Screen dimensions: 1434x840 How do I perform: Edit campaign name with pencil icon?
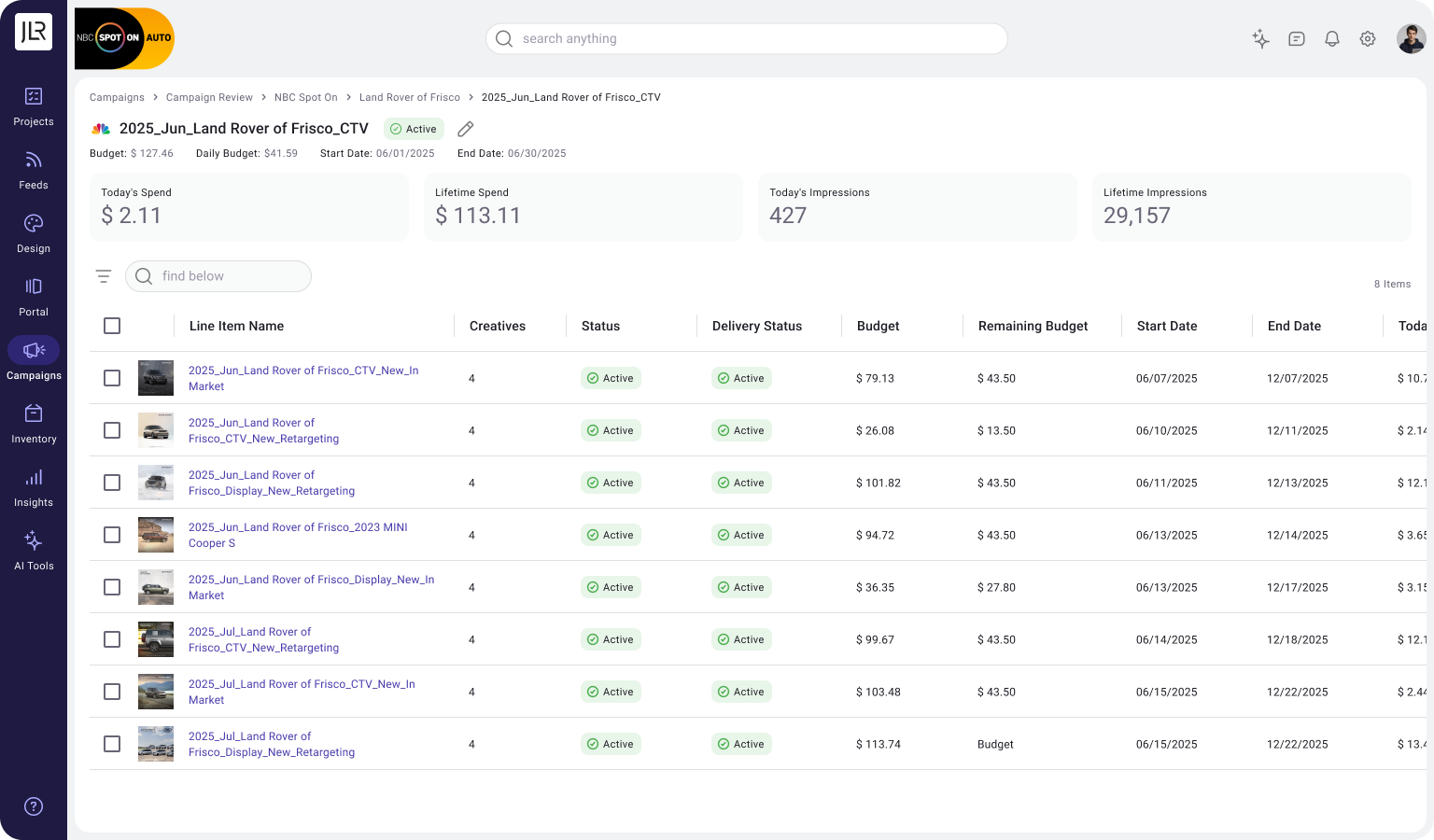click(x=466, y=129)
